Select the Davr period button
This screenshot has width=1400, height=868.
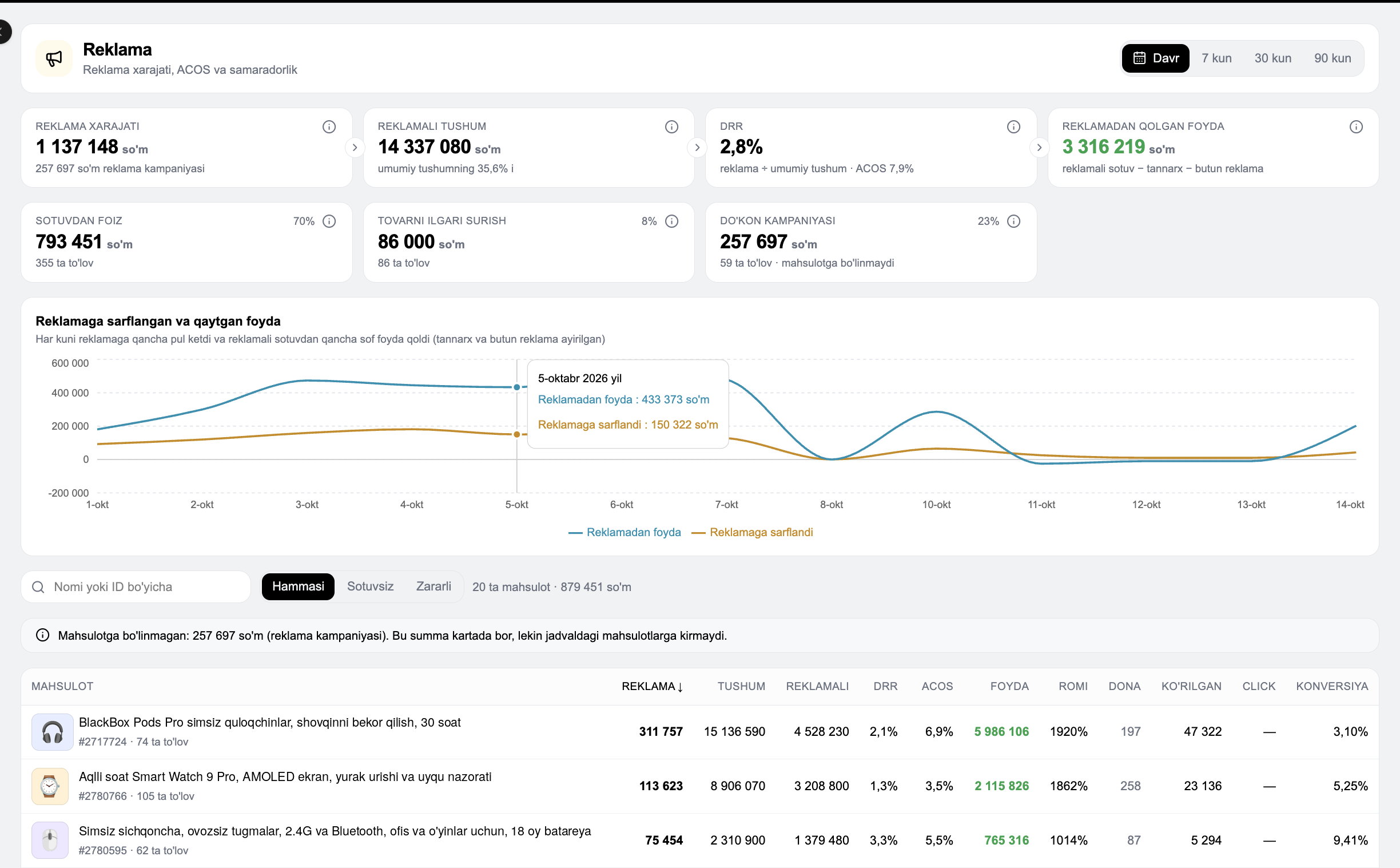[x=1156, y=58]
